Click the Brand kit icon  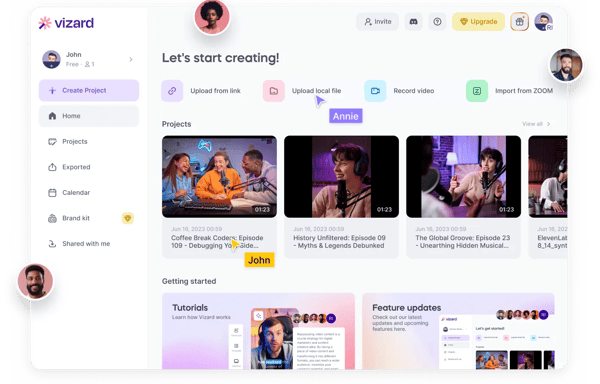coord(52,218)
